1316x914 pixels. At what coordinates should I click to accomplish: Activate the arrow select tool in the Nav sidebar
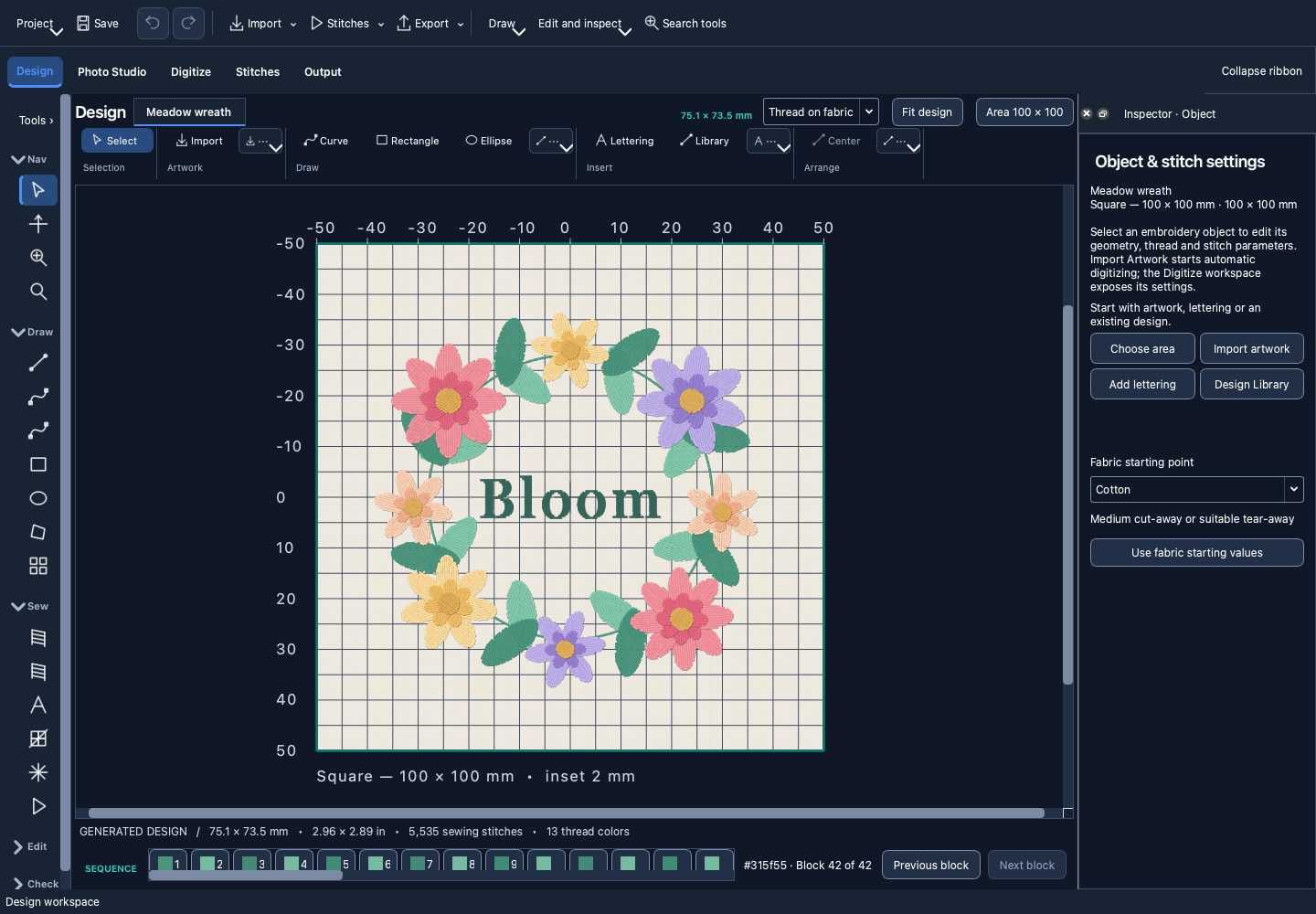coord(38,190)
